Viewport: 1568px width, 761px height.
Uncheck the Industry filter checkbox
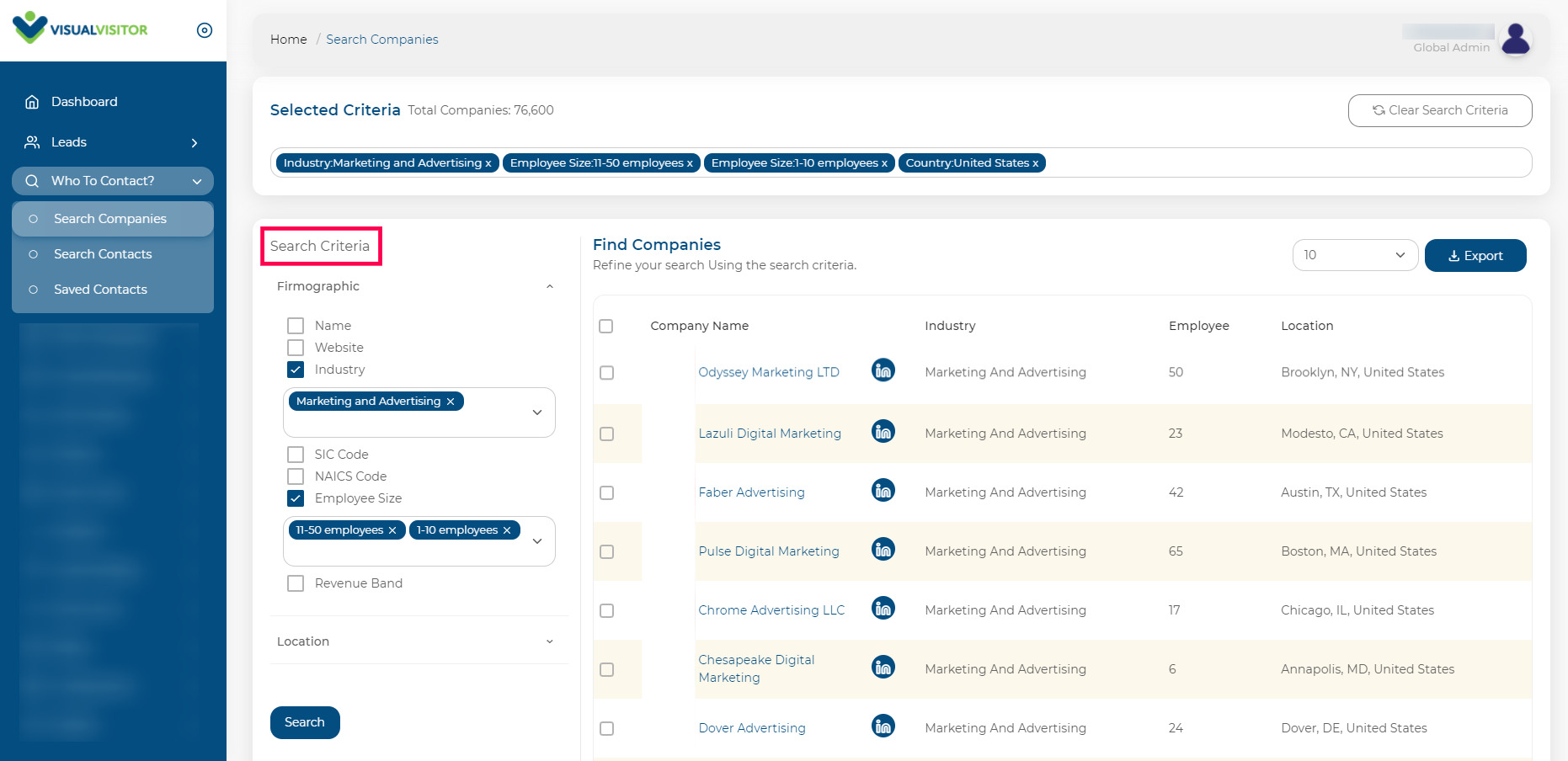click(296, 370)
